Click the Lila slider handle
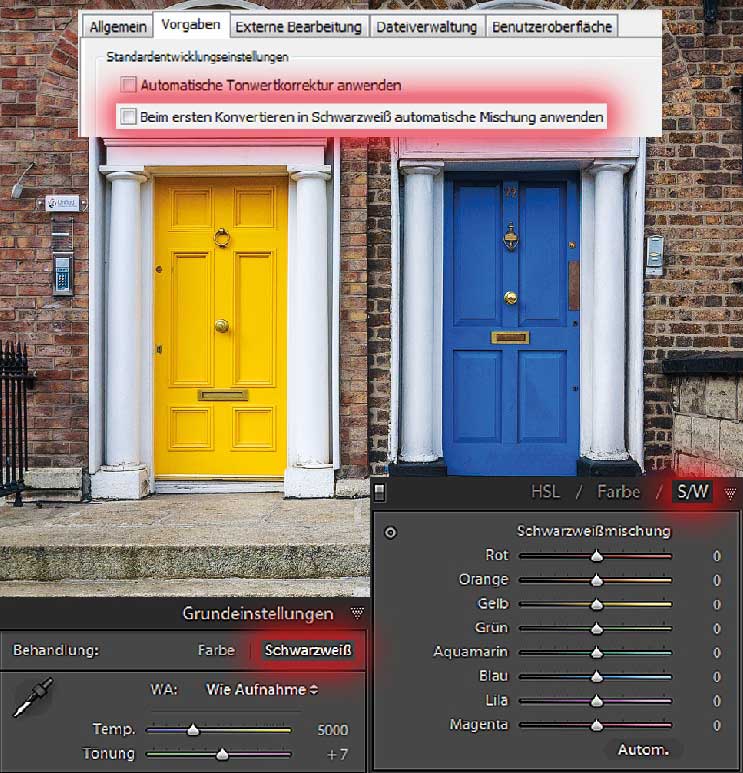 [x=597, y=701]
